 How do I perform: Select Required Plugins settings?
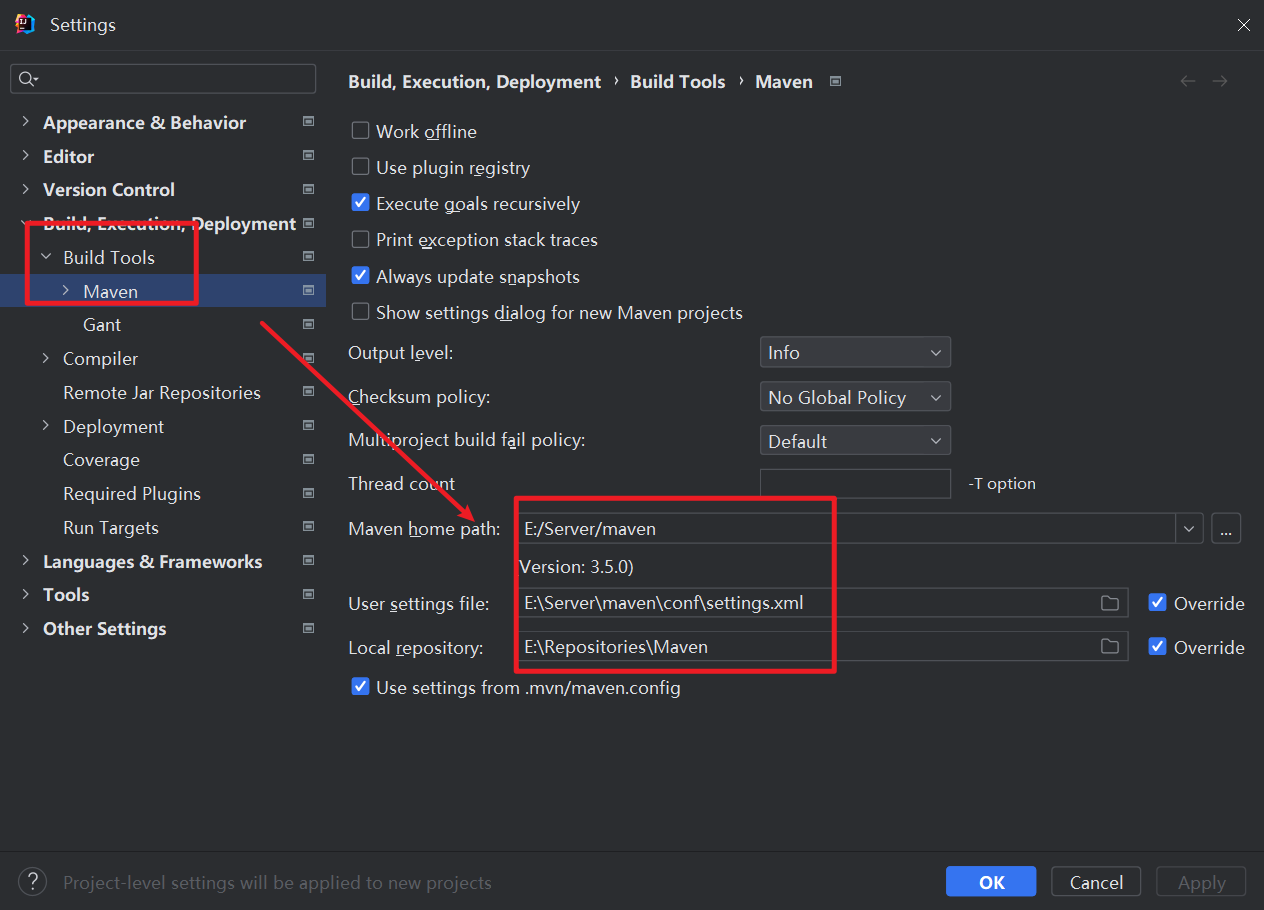tap(132, 494)
